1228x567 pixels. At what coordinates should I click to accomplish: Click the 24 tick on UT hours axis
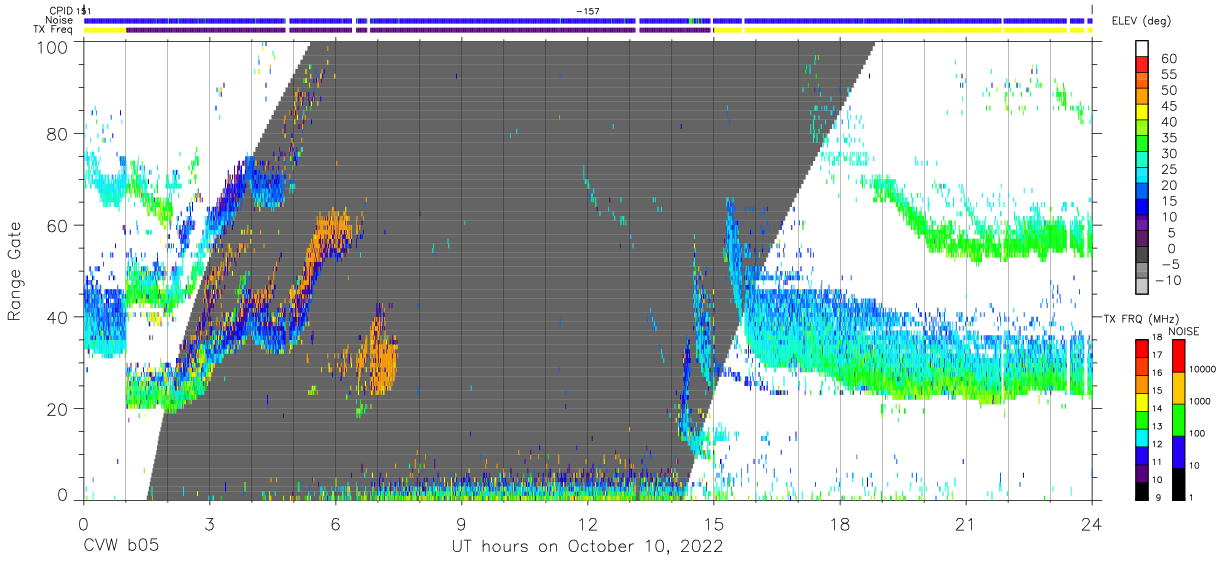tap(1091, 524)
